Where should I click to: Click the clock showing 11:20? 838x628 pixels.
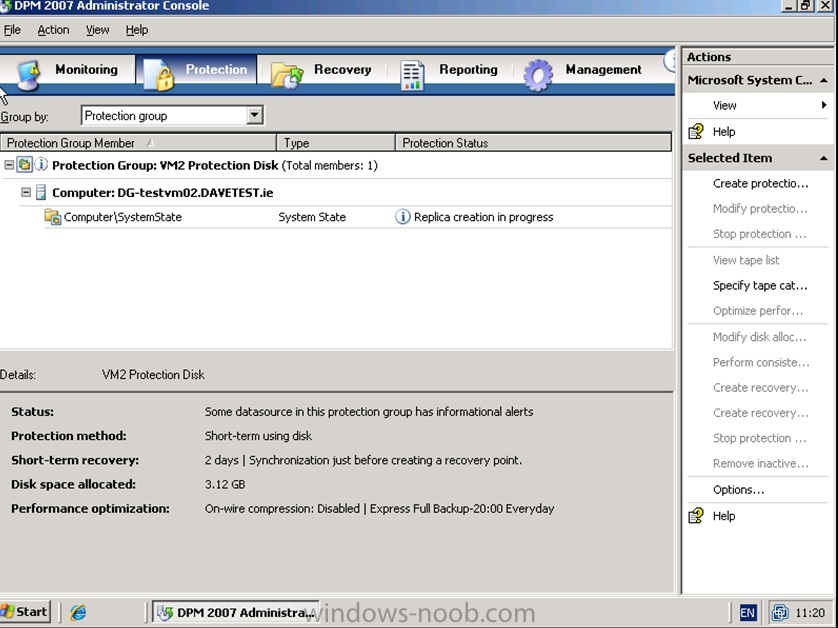tap(810, 613)
